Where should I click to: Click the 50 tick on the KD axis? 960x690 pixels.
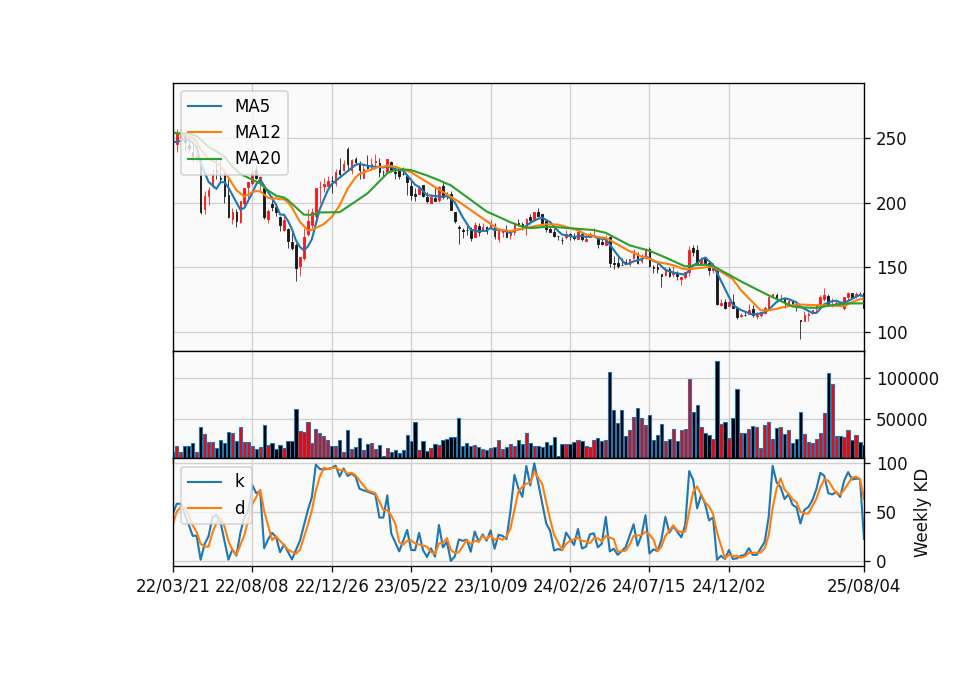click(887, 513)
